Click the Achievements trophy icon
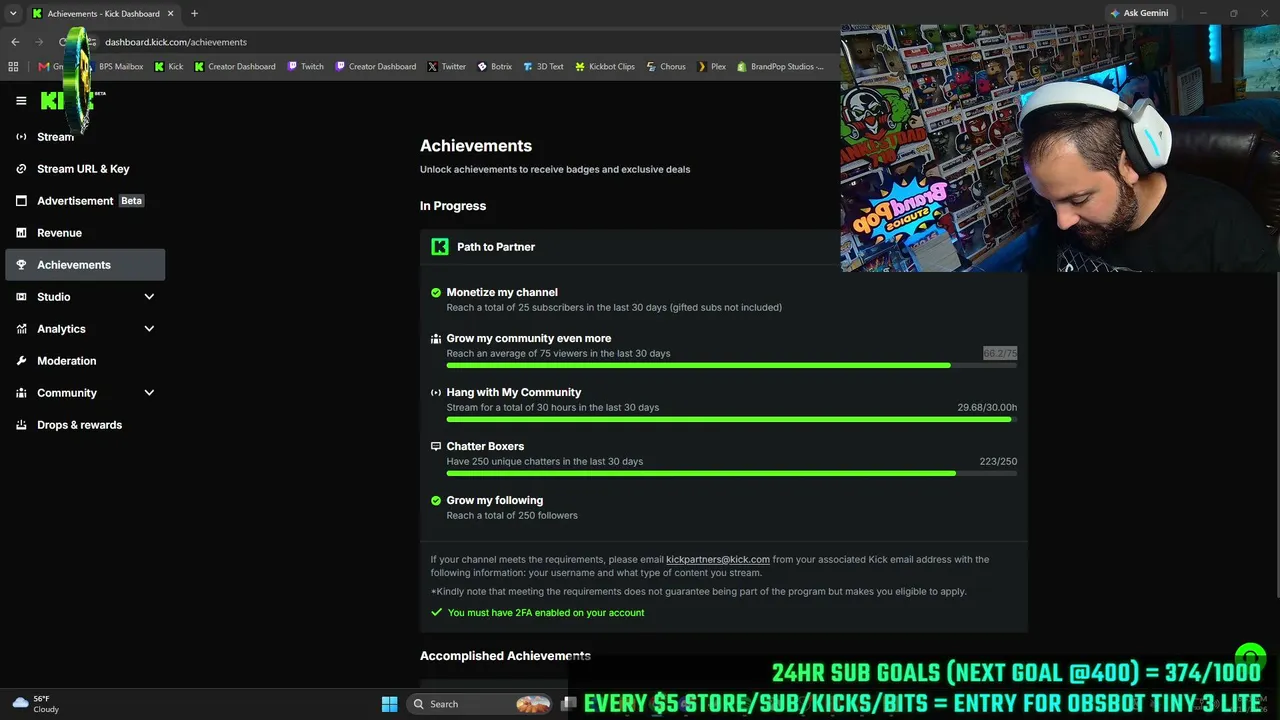 click(x=21, y=265)
